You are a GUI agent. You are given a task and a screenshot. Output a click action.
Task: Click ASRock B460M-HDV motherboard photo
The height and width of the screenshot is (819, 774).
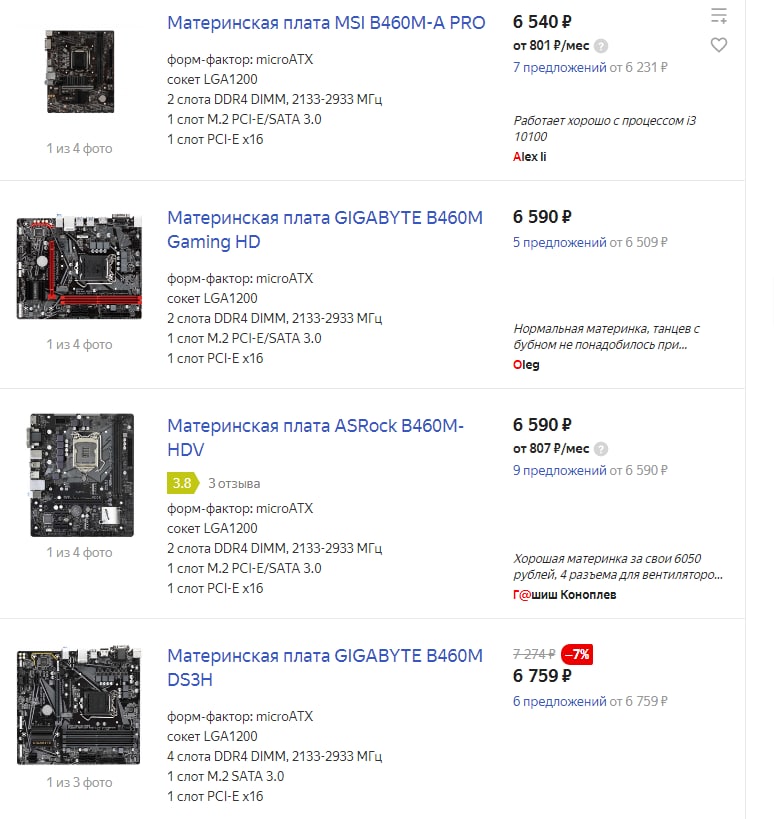80,475
